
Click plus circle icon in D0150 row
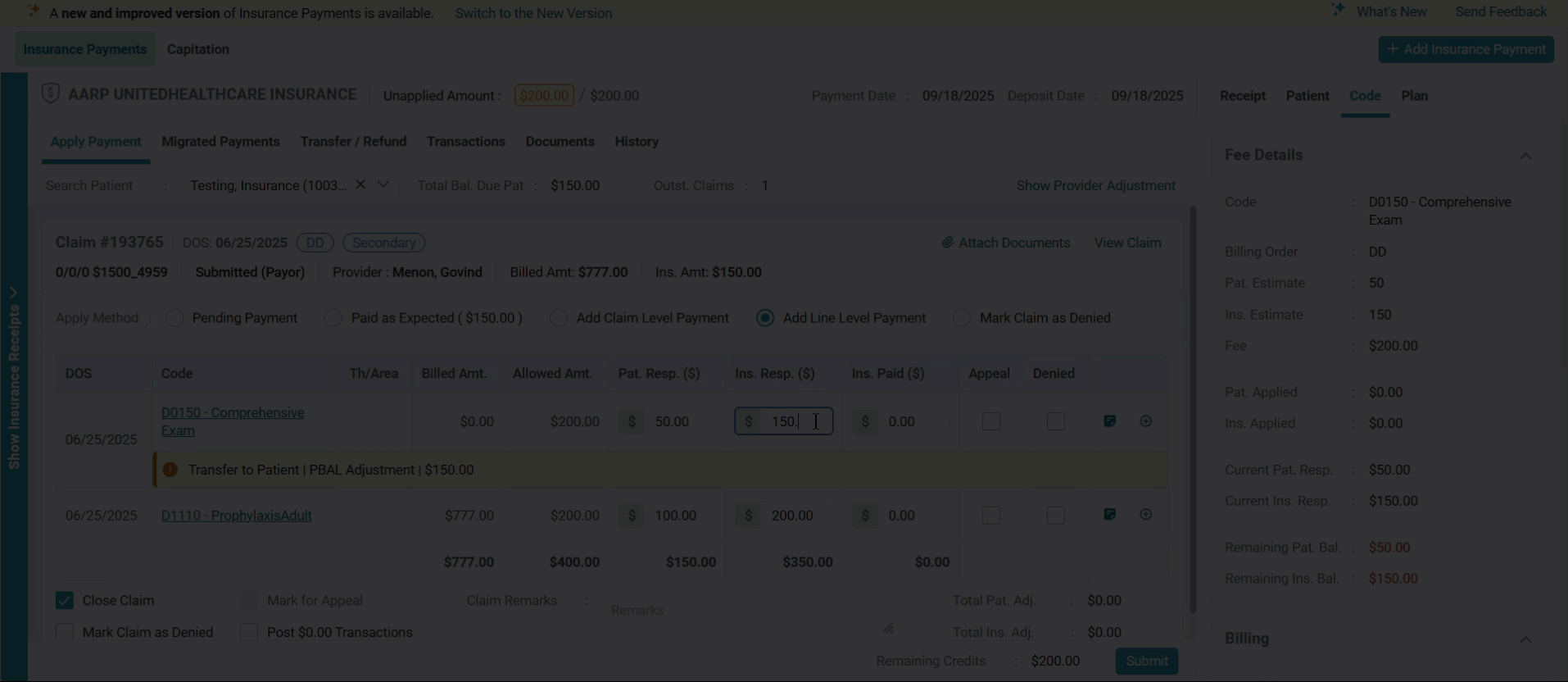(1145, 421)
